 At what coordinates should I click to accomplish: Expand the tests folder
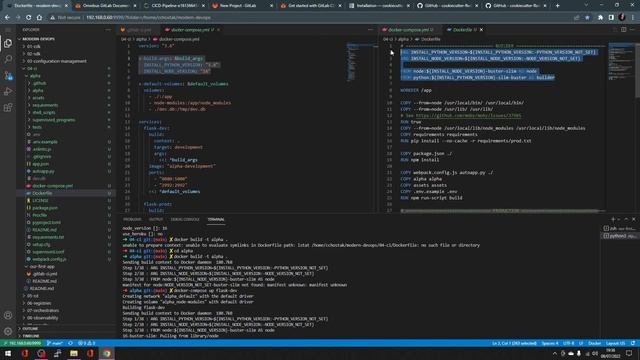tap(37, 127)
